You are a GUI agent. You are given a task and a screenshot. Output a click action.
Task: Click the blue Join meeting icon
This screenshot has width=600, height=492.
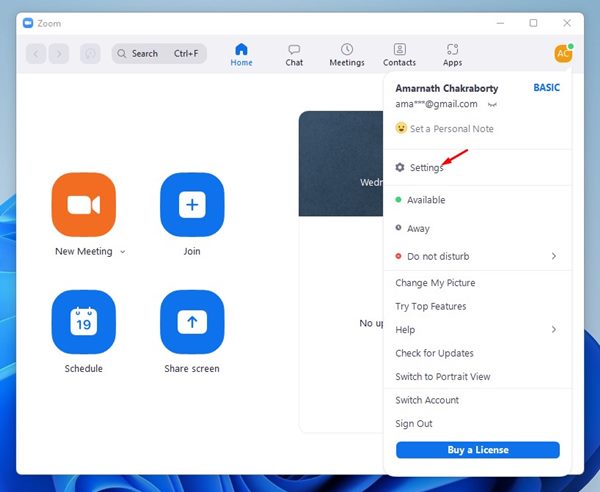click(x=192, y=204)
